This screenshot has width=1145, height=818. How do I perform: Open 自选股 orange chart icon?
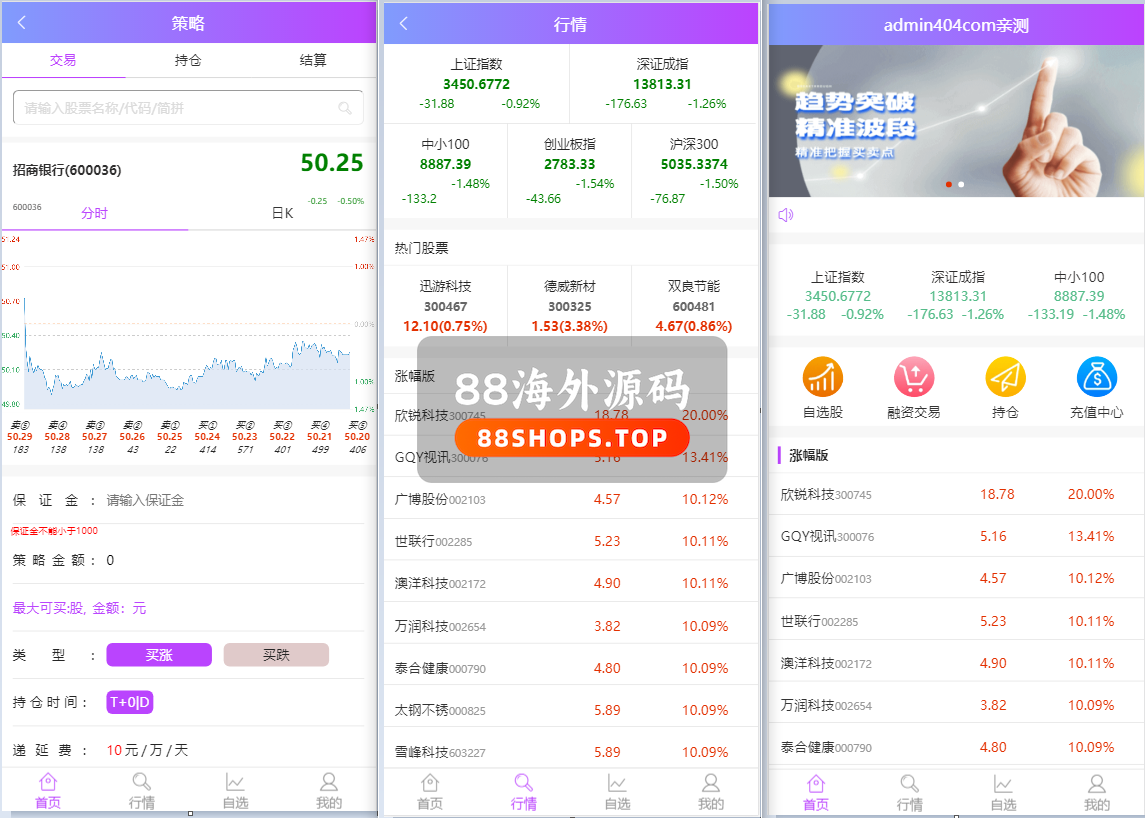(822, 377)
